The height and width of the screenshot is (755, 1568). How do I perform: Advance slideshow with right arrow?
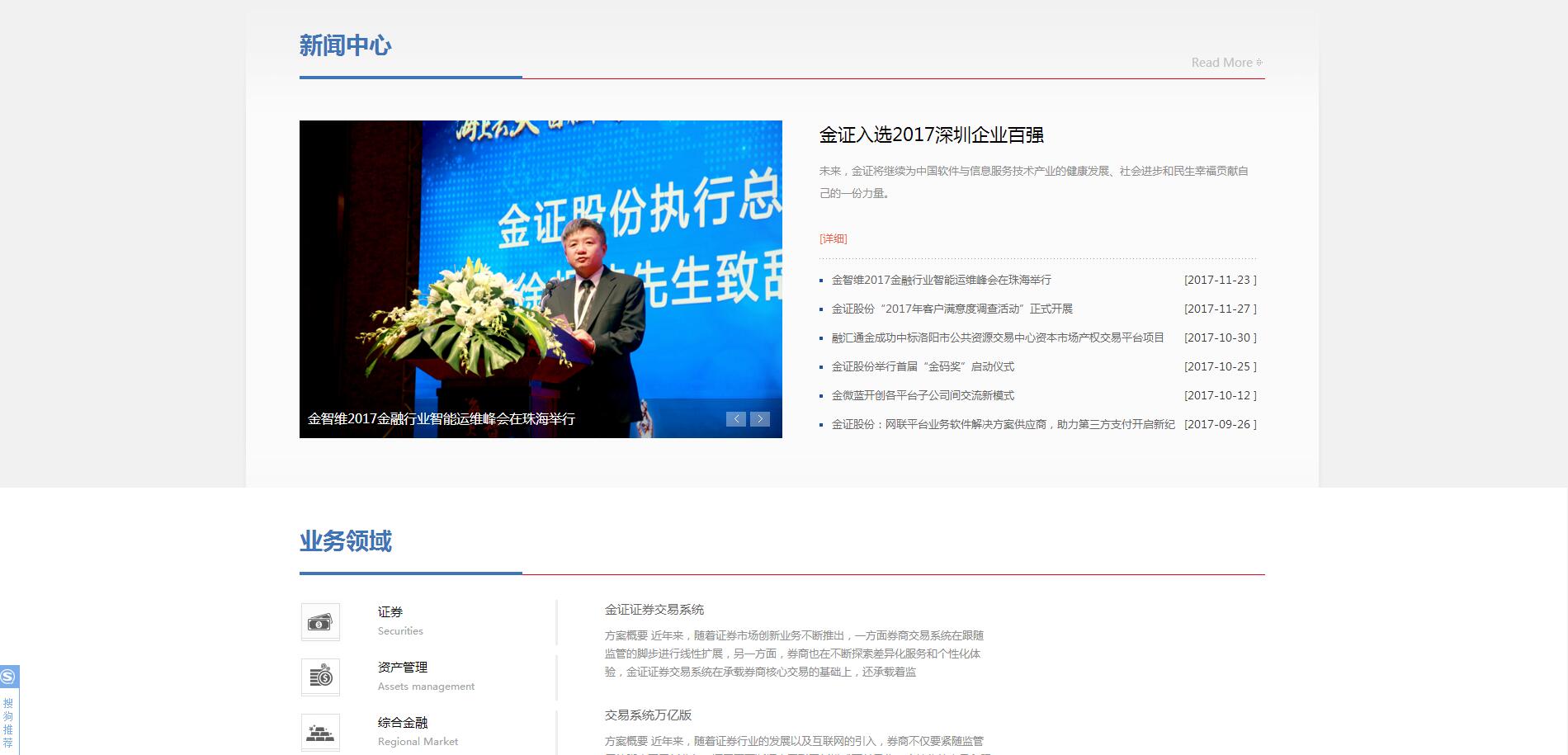760,419
